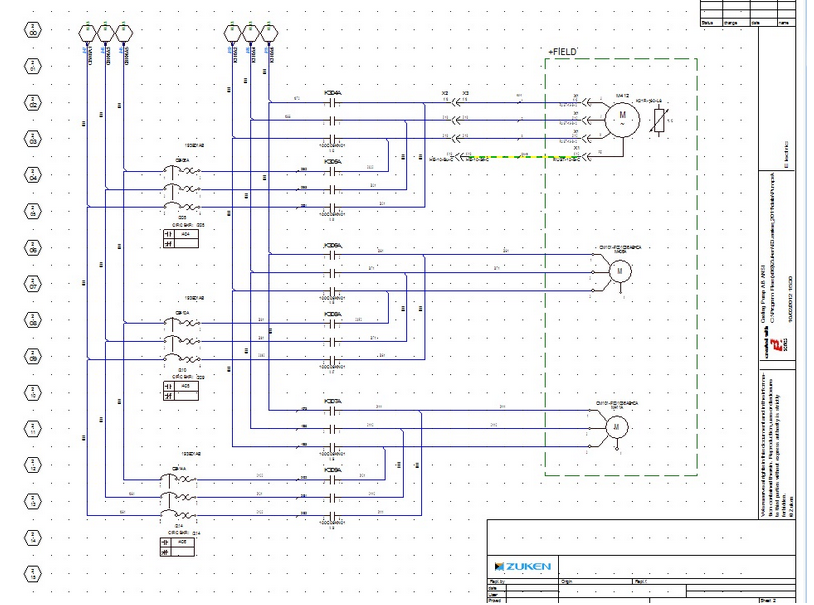Select the first hexagonal off-page reference on left

point(32,30)
